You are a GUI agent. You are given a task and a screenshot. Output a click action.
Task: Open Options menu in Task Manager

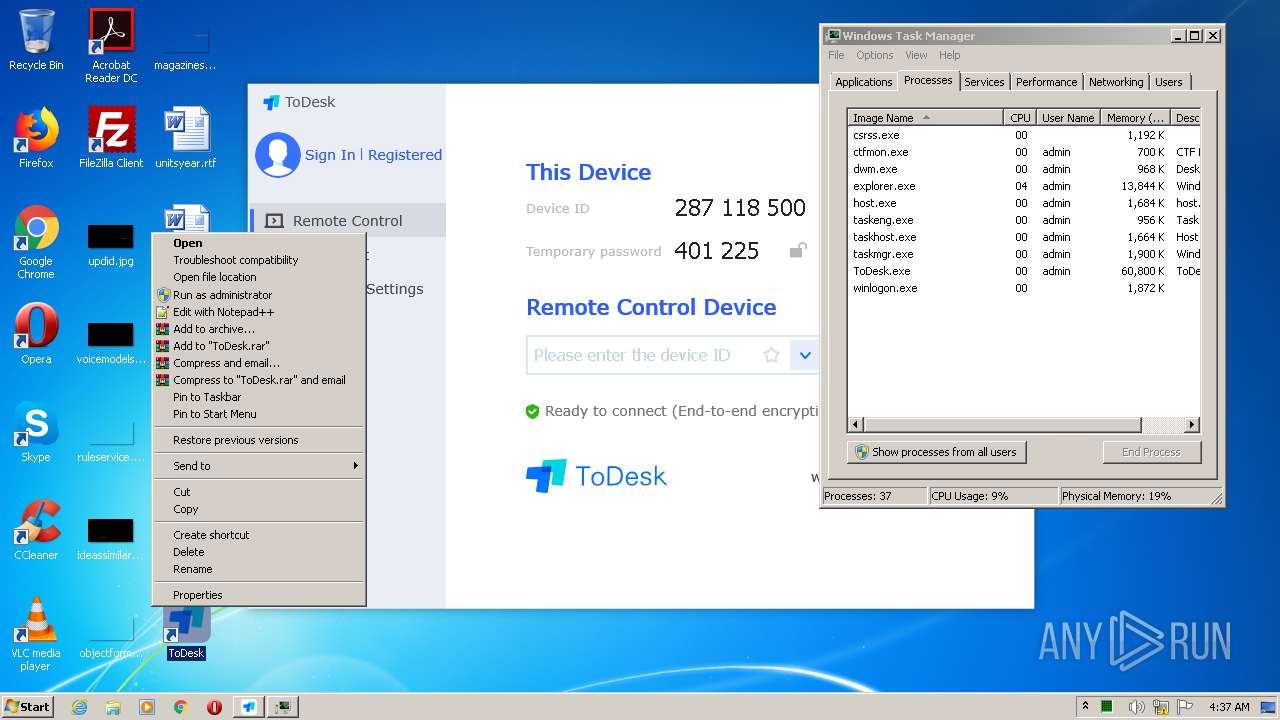(874, 55)
